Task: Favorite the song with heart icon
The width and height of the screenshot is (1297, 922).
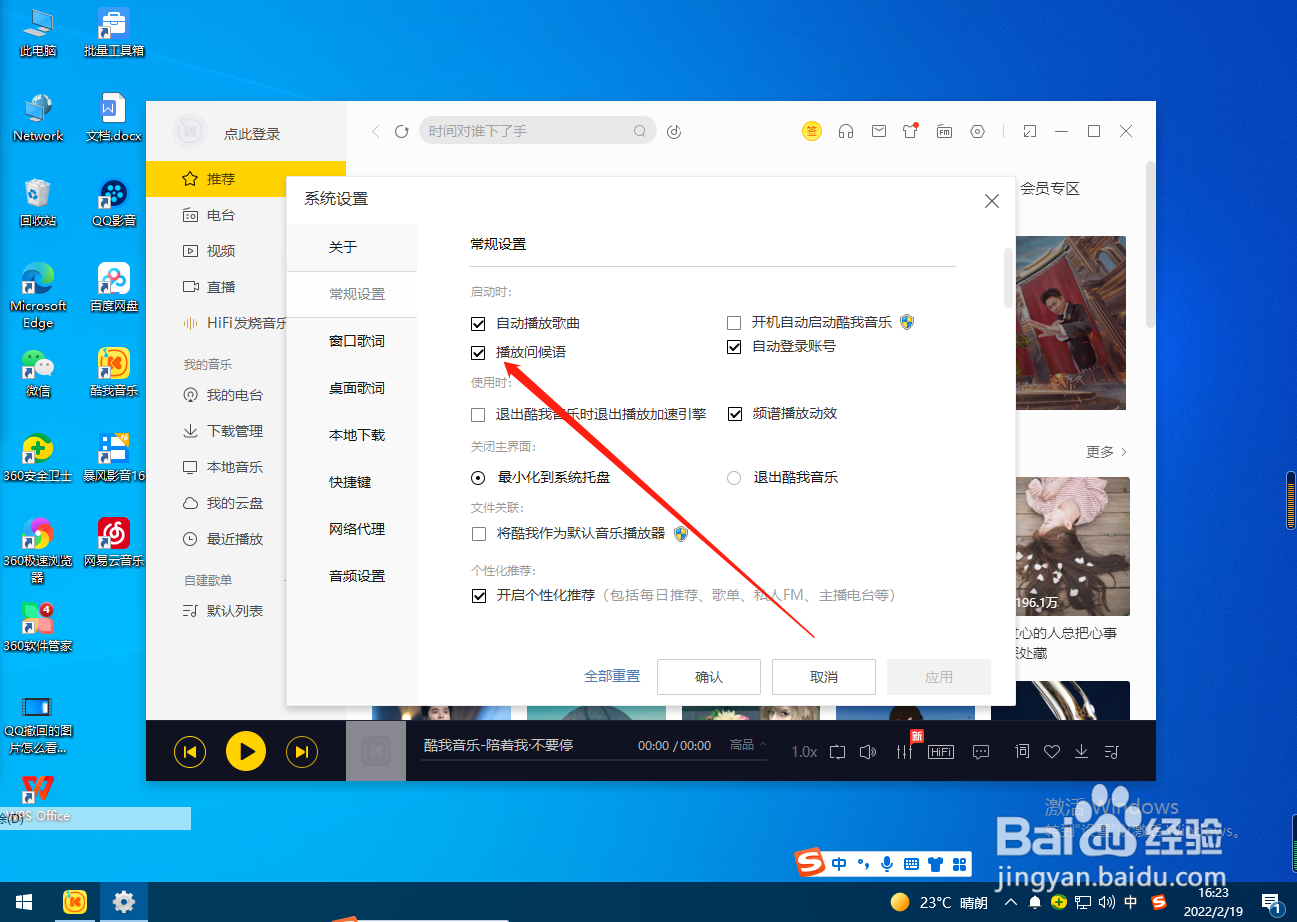Action: 1052,751
